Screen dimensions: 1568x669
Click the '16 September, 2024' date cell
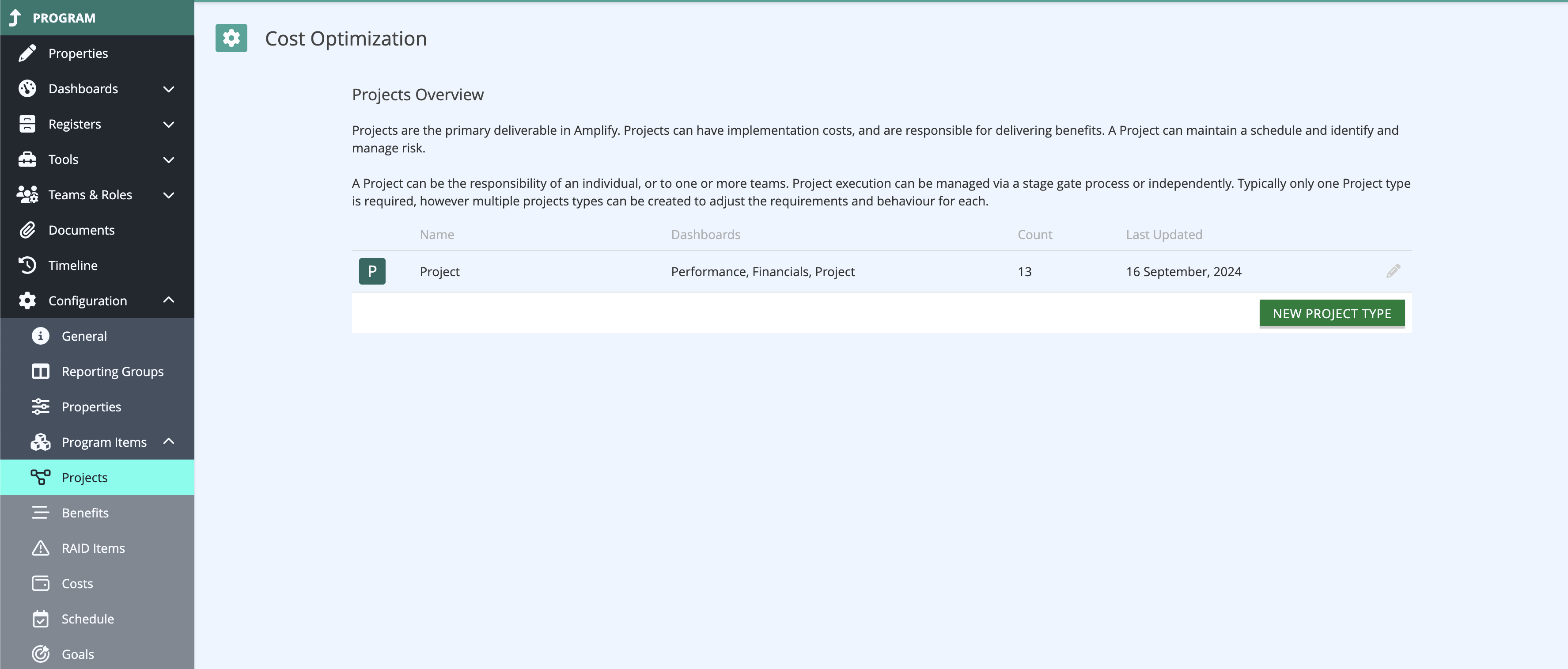[1183, 271]
